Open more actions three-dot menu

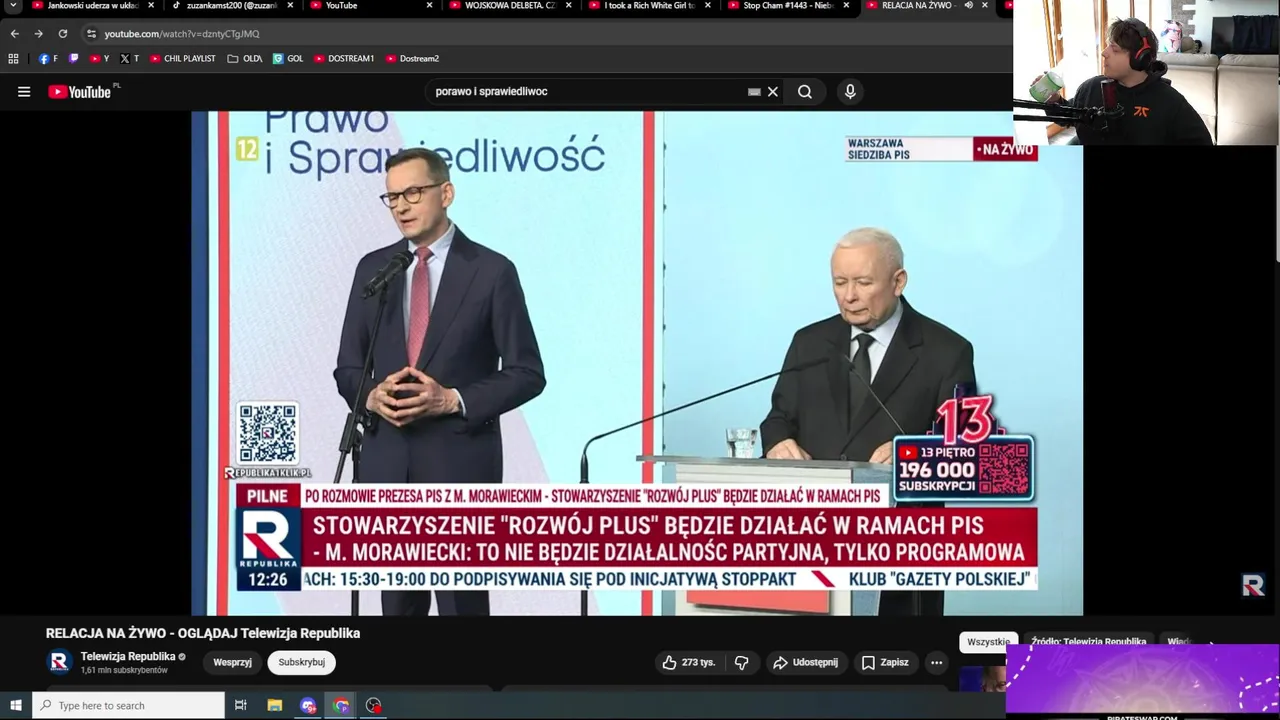tap(936, 662)
